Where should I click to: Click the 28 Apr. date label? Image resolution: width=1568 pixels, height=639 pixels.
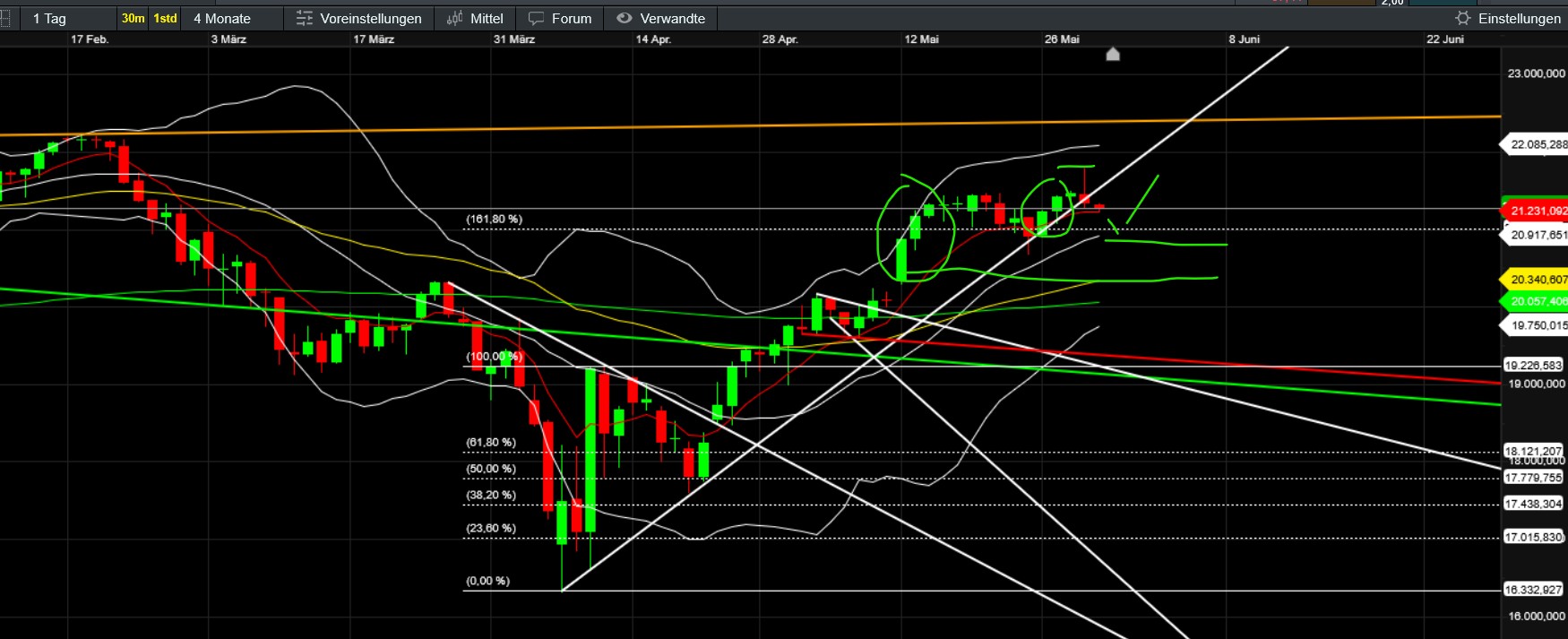[x=780, y=39]
